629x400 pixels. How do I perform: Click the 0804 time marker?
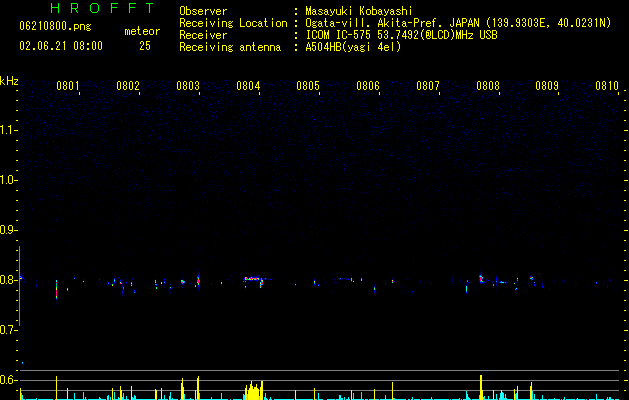[248, 86]
